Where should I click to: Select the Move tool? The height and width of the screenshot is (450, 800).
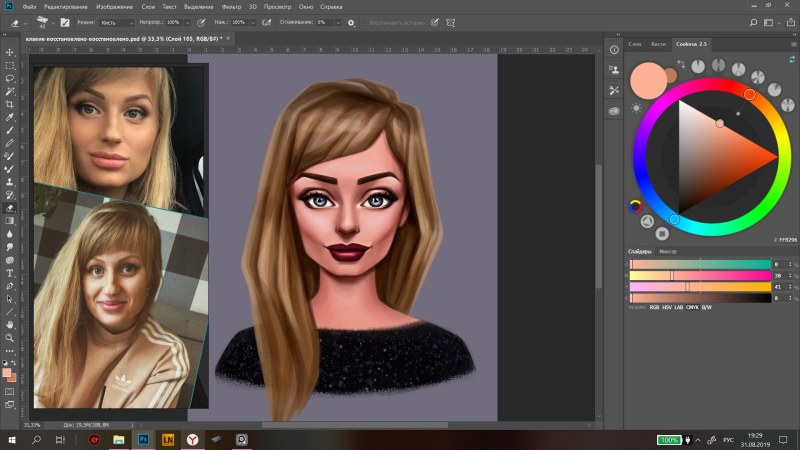point(10,51)
